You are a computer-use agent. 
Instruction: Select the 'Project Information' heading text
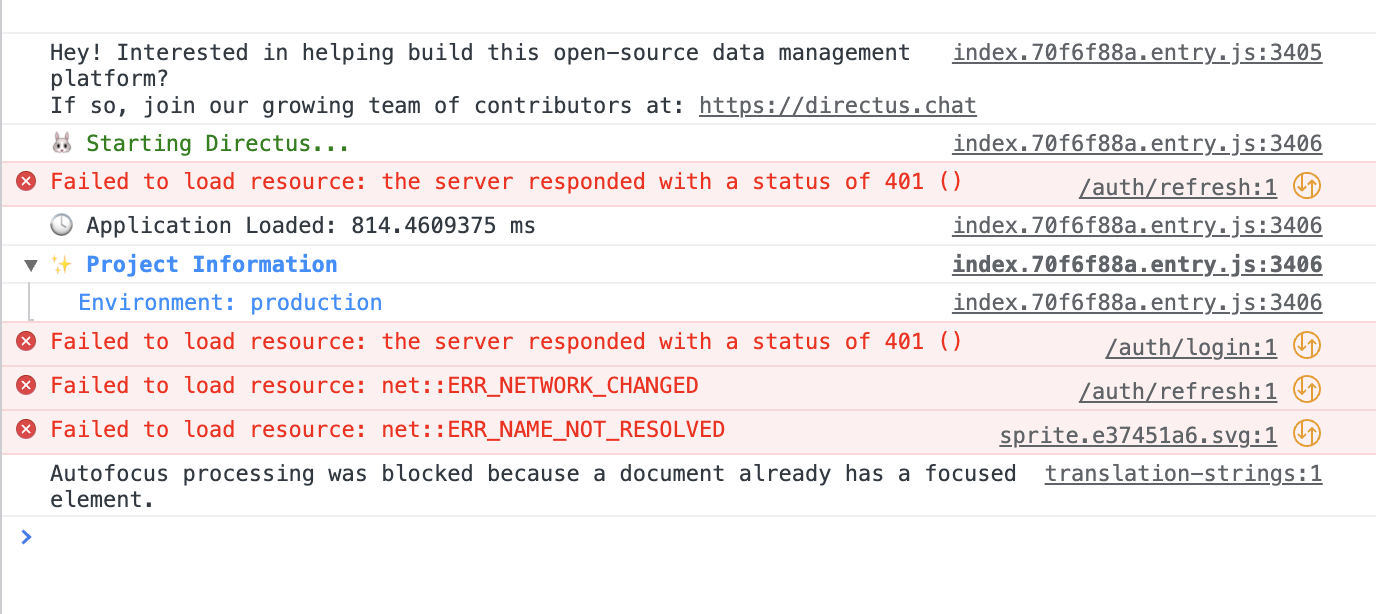point(212,265)
